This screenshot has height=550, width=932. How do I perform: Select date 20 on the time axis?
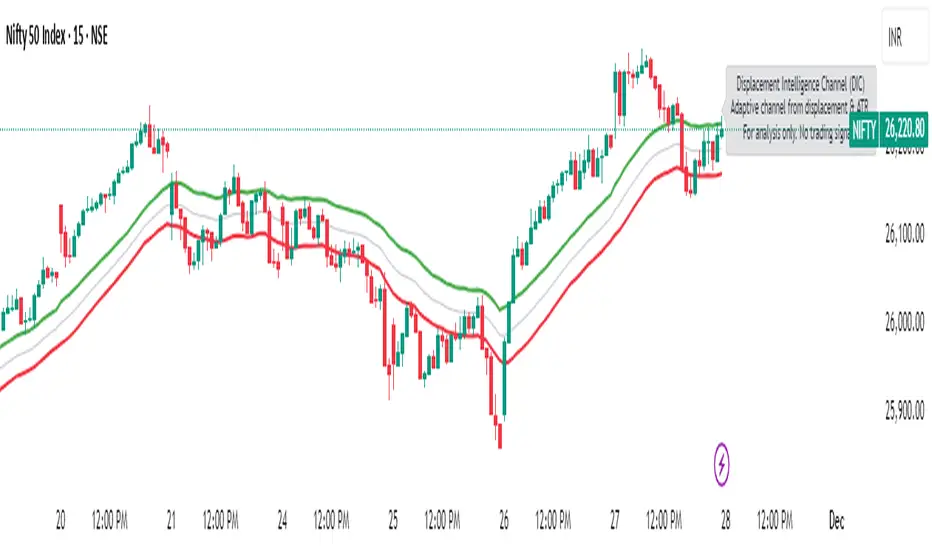click(x=61, y=520)
